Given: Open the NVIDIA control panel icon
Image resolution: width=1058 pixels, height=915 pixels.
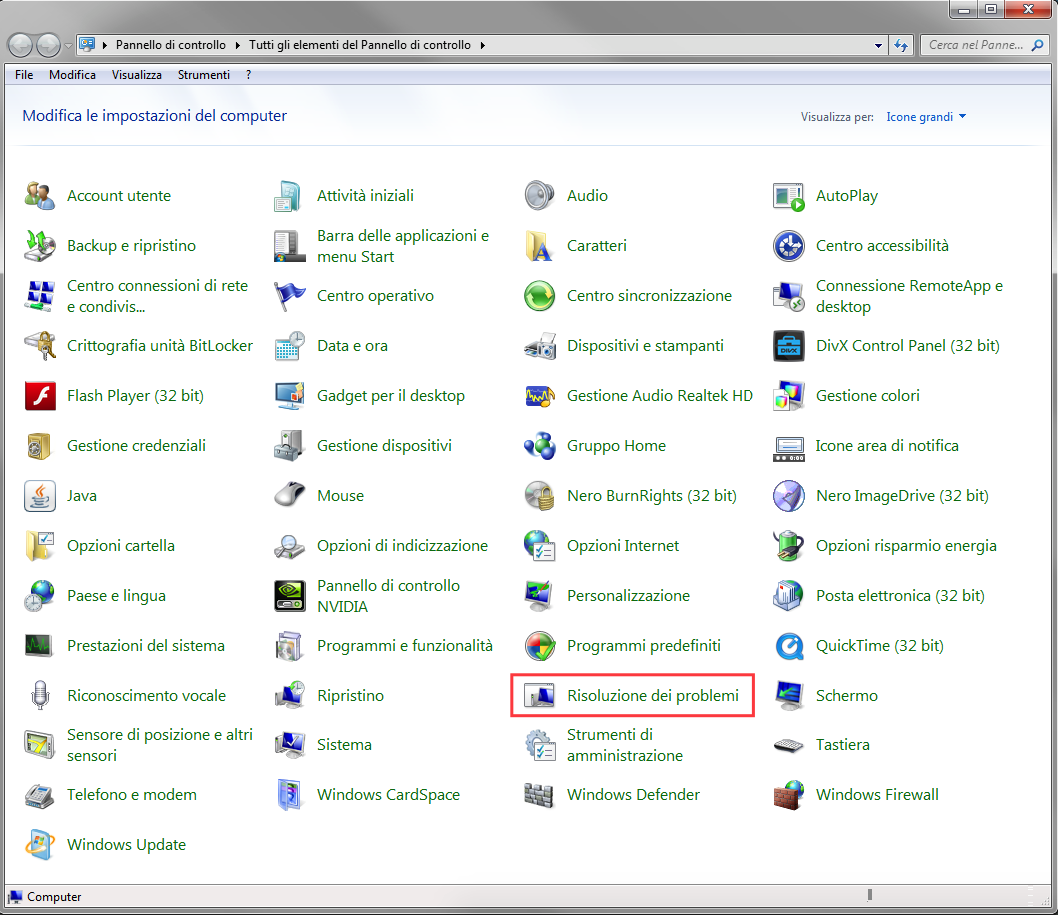Looking at the screenshot, I should click(289, 595).
